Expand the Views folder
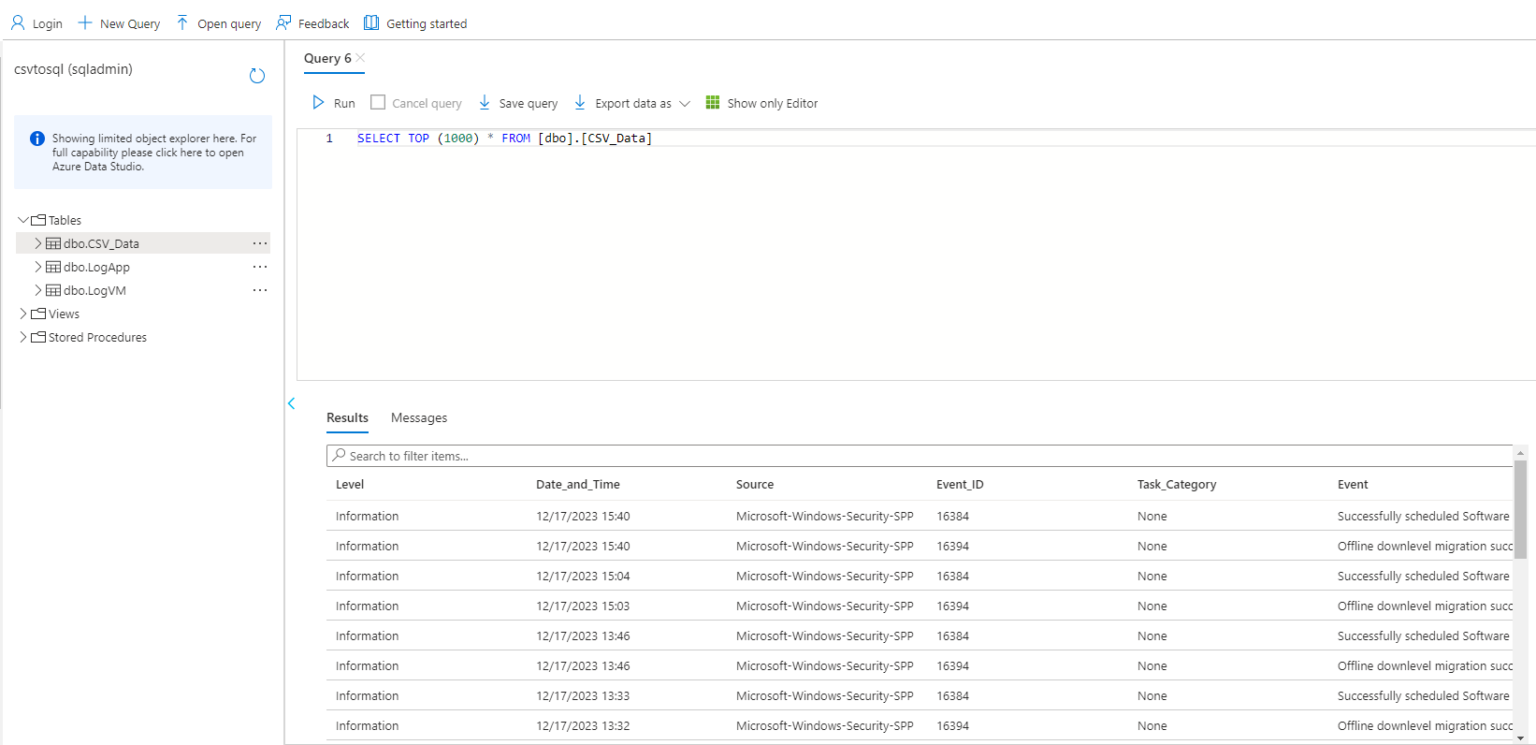Viewport: 1536px width, 745px height. [x=22, y=313]
